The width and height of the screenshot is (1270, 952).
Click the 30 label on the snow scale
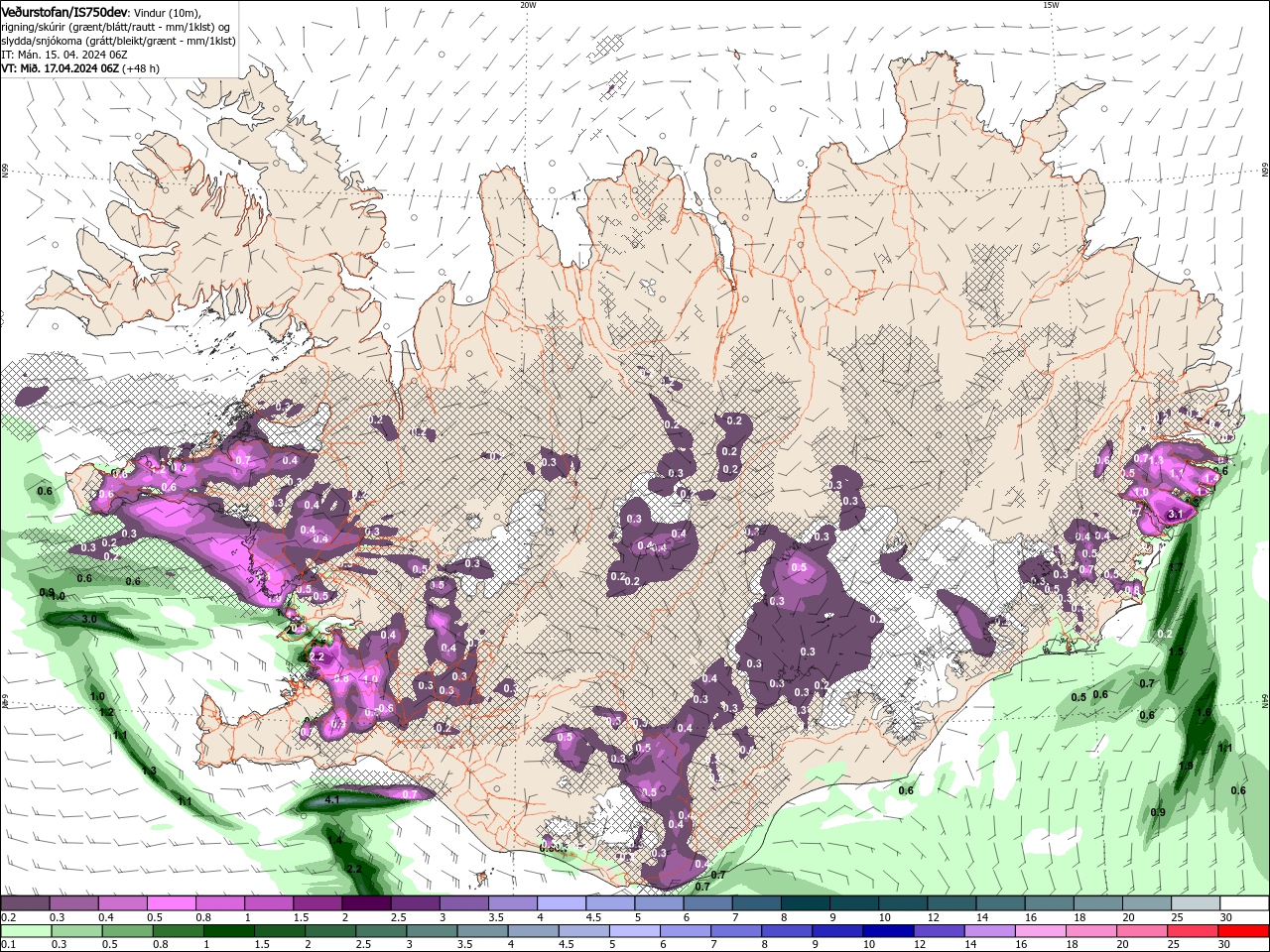[x=1226, y=917]
